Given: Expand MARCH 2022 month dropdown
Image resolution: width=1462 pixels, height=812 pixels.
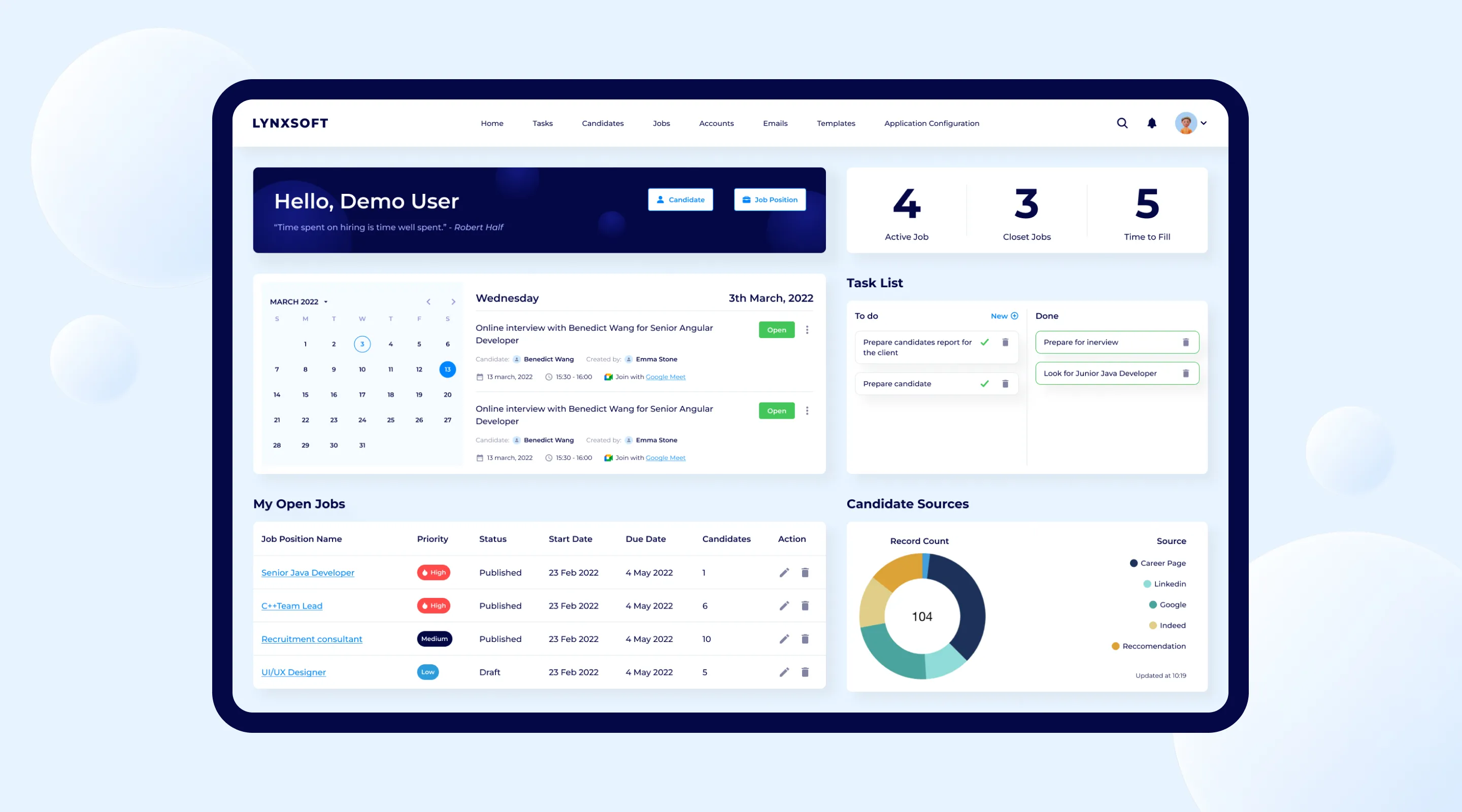Looking at the screenshot, I should coord(299,302).
